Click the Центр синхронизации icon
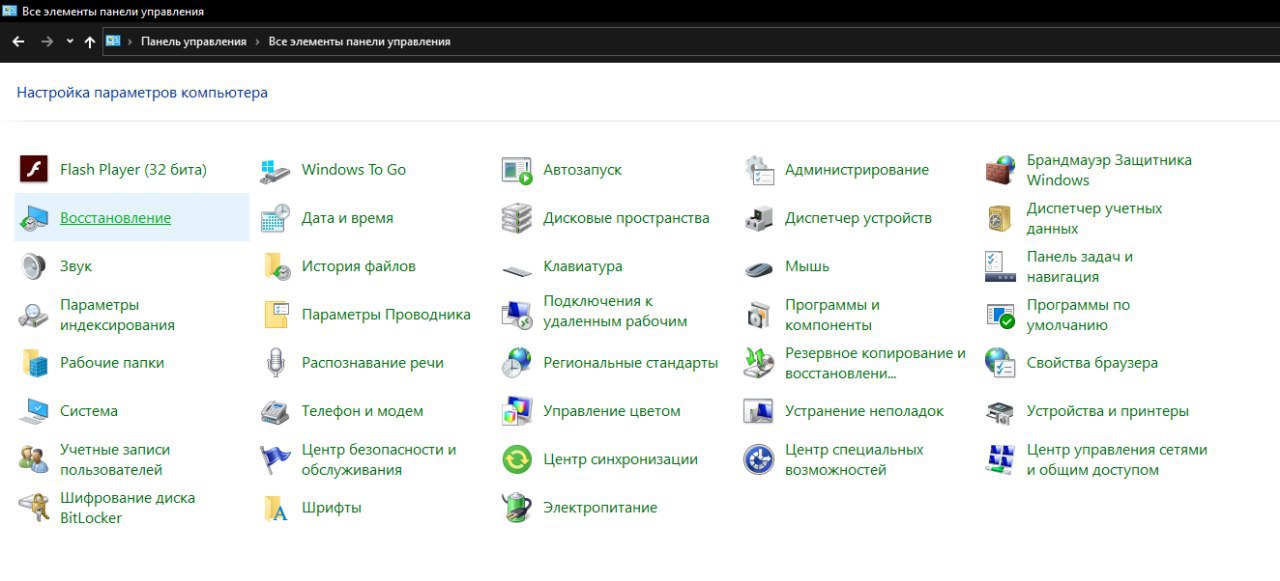Viewport: 1280px width, 581px height. click(x=517, y=460)
